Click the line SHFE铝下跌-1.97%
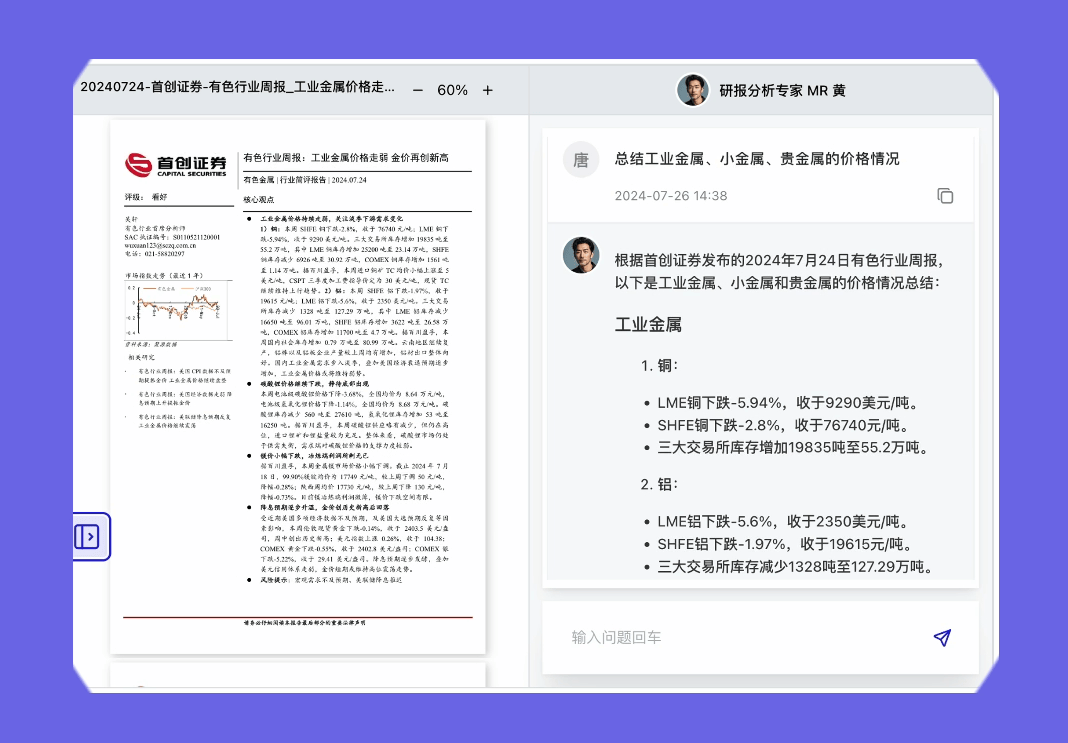Viewport: 1068px width, 743px height. (x=785, y=544)
